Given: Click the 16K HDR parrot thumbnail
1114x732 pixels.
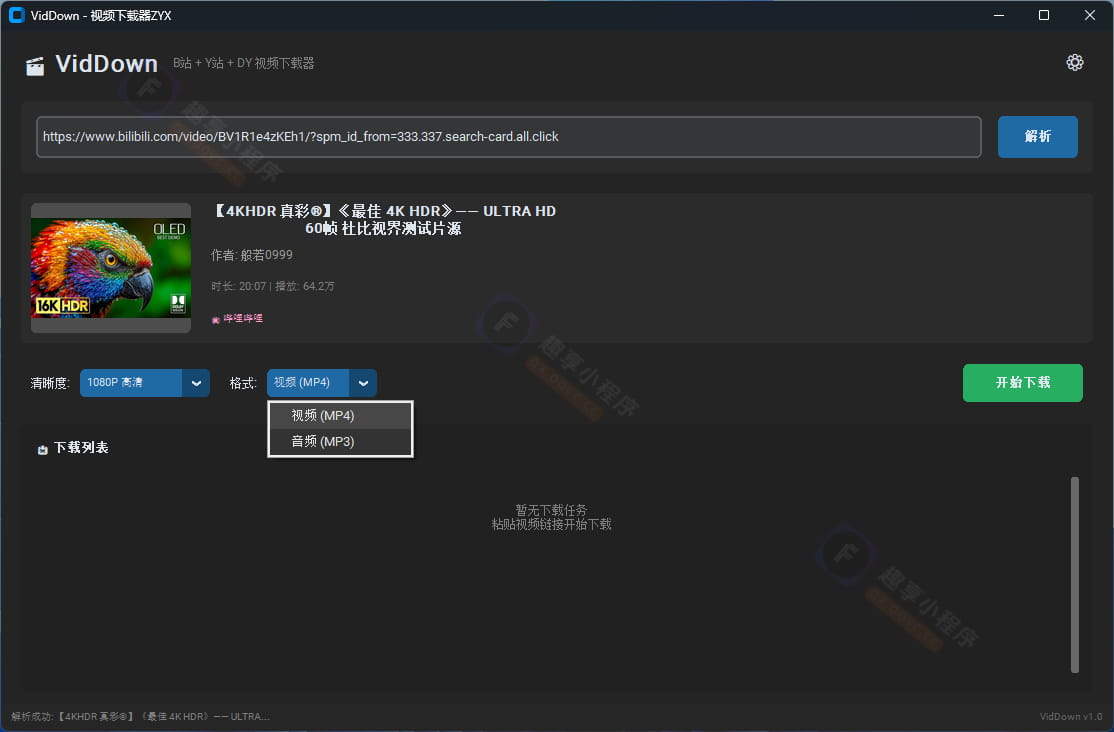Looking at the screenshot, I should click(110, 267).
